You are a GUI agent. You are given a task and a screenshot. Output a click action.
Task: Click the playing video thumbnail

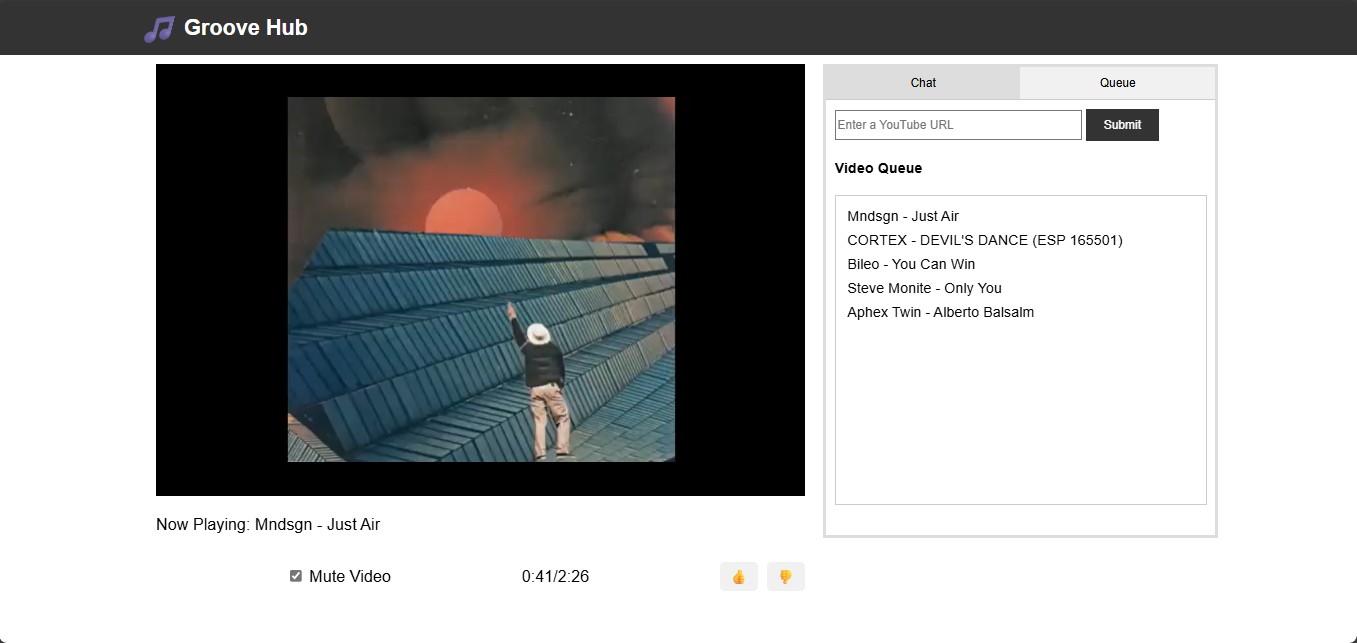click(x=481, y=279)
